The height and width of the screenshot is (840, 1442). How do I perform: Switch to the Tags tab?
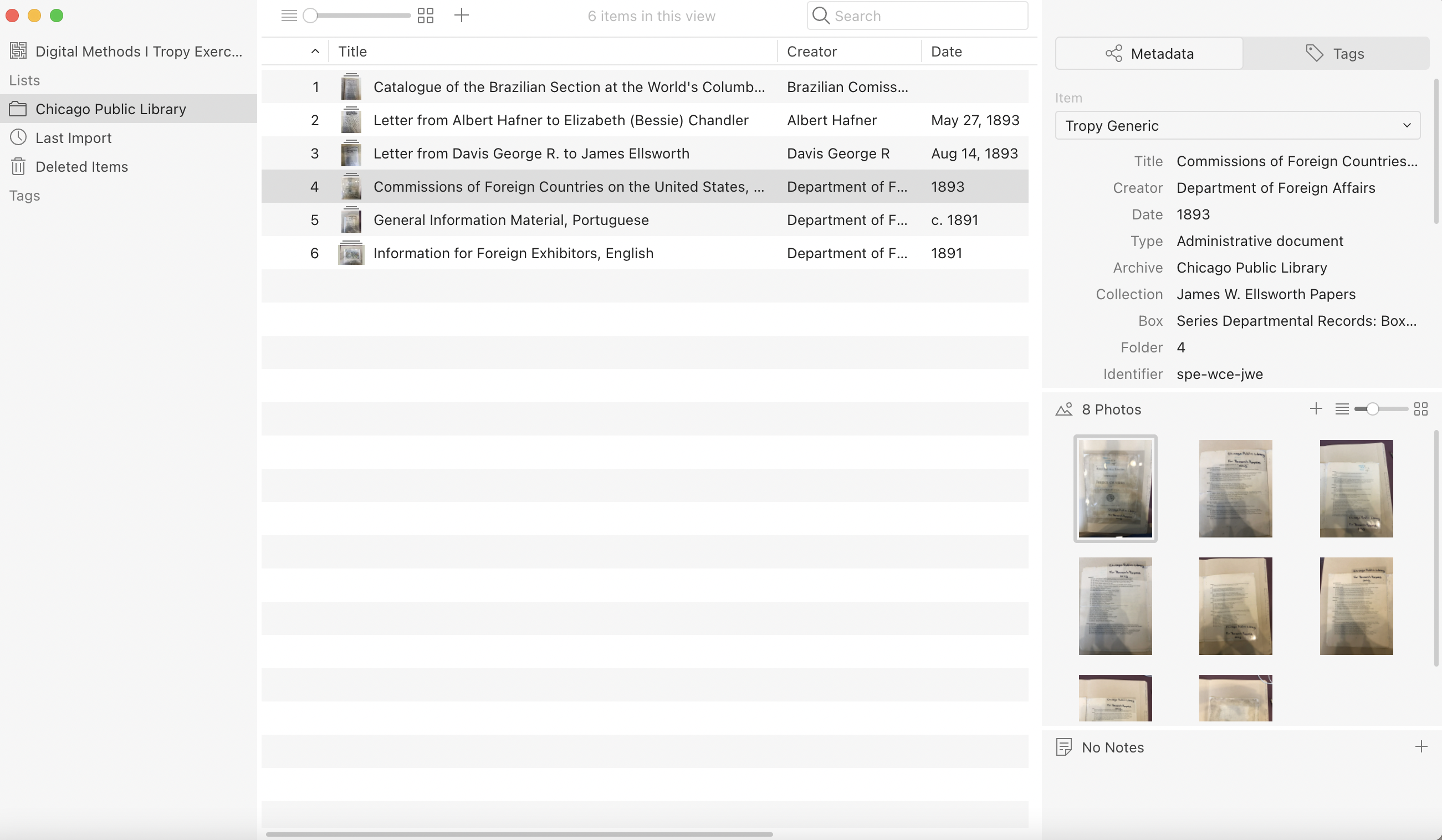click(1335, 53)
